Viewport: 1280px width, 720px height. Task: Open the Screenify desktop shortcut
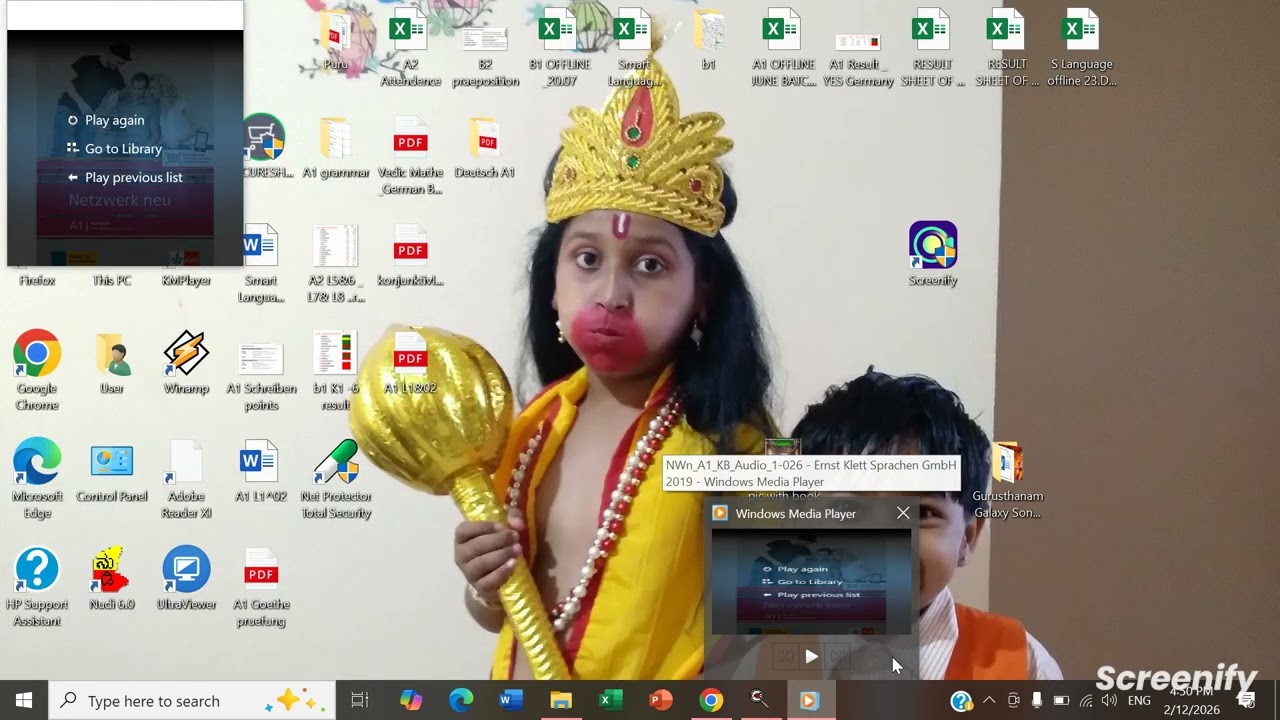(933, 254)
